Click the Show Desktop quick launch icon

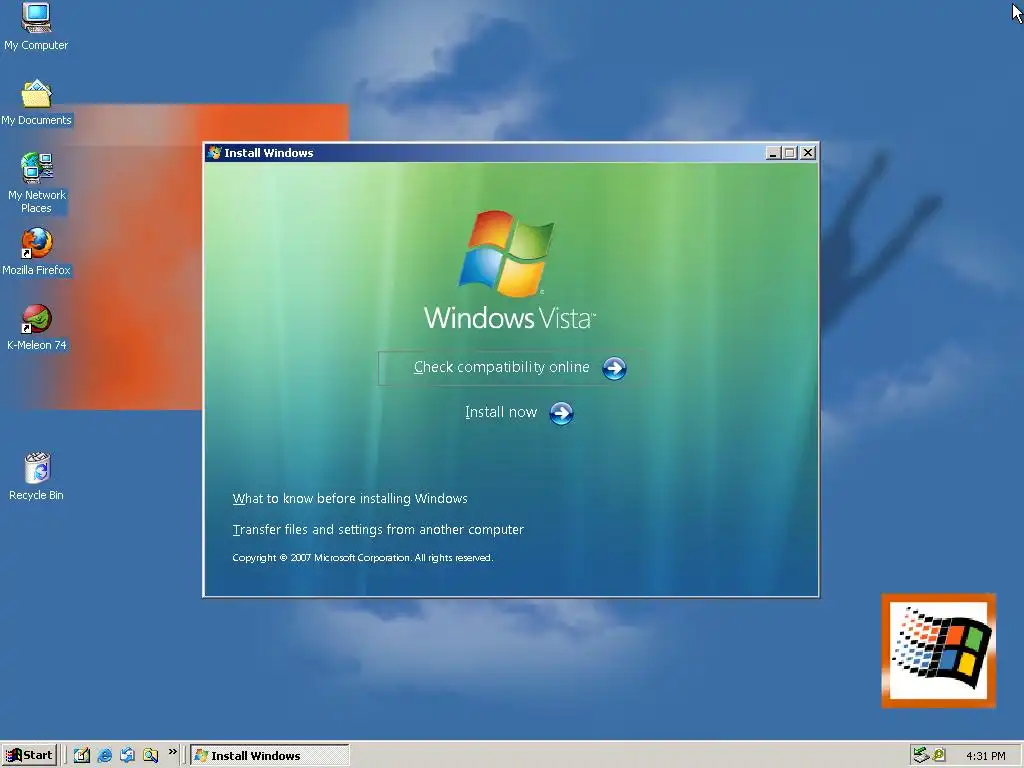coord(127,756)
